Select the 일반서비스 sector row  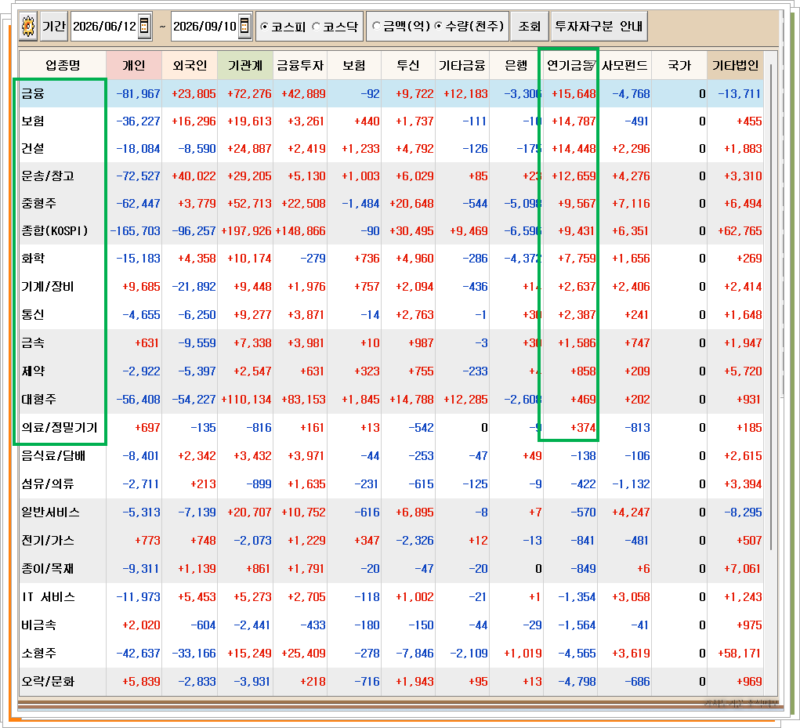pyautogui.click(x=391, y=512)
